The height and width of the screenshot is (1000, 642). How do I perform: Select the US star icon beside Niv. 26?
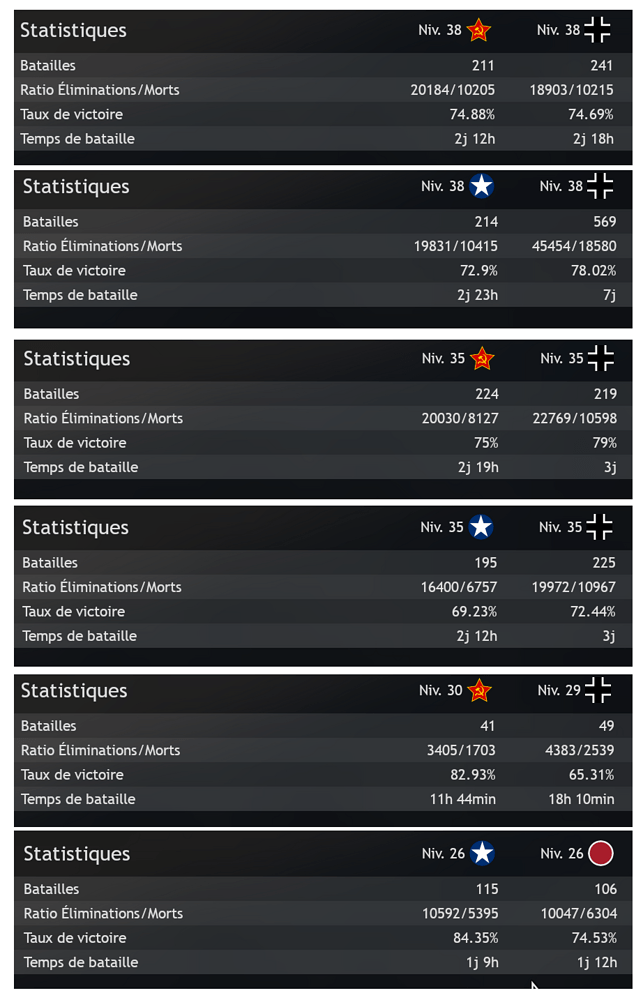point(482,853)
